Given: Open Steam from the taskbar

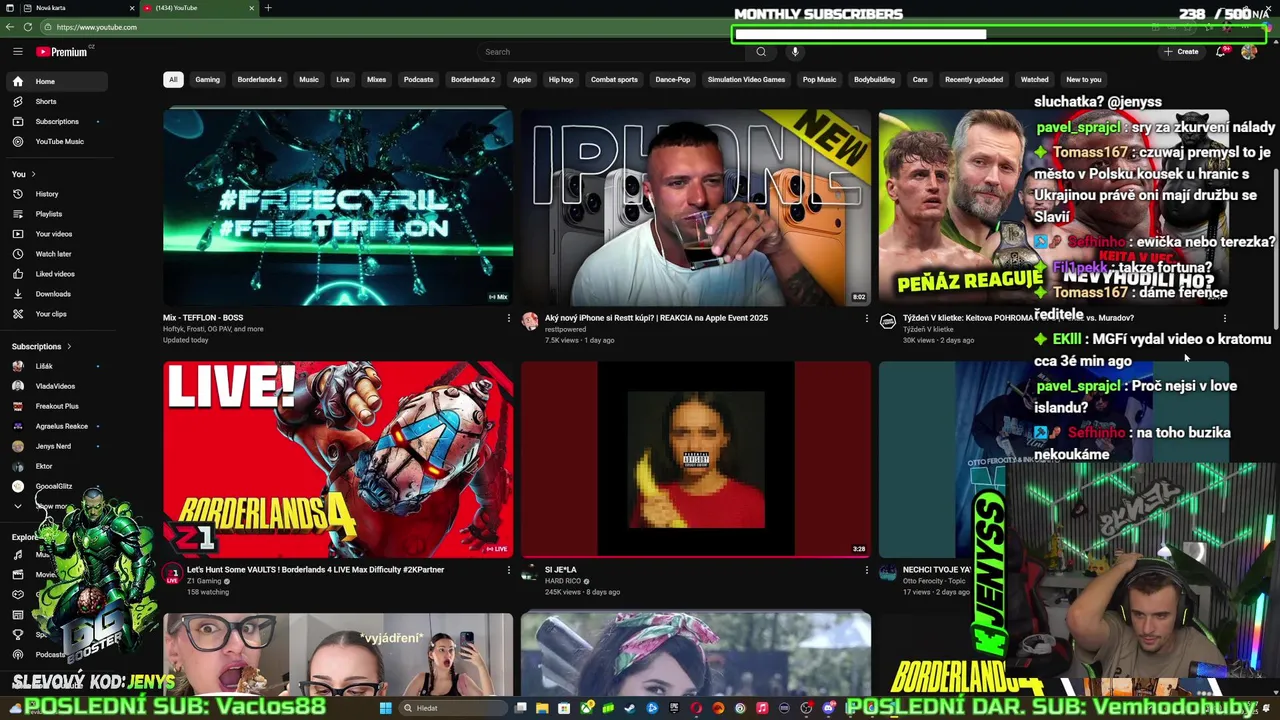Looking at the screenshot, I should pyautogui.click(x=630, y=708).
